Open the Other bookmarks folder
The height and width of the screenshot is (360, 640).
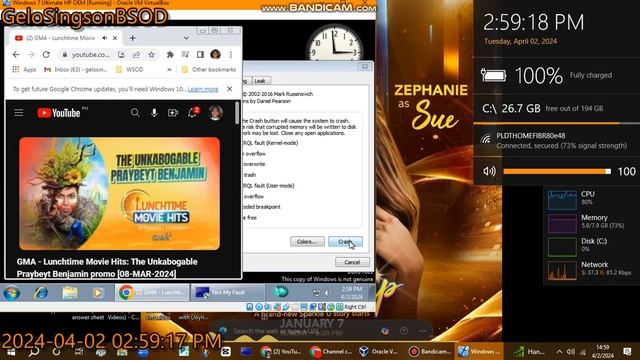pos(209,70)
